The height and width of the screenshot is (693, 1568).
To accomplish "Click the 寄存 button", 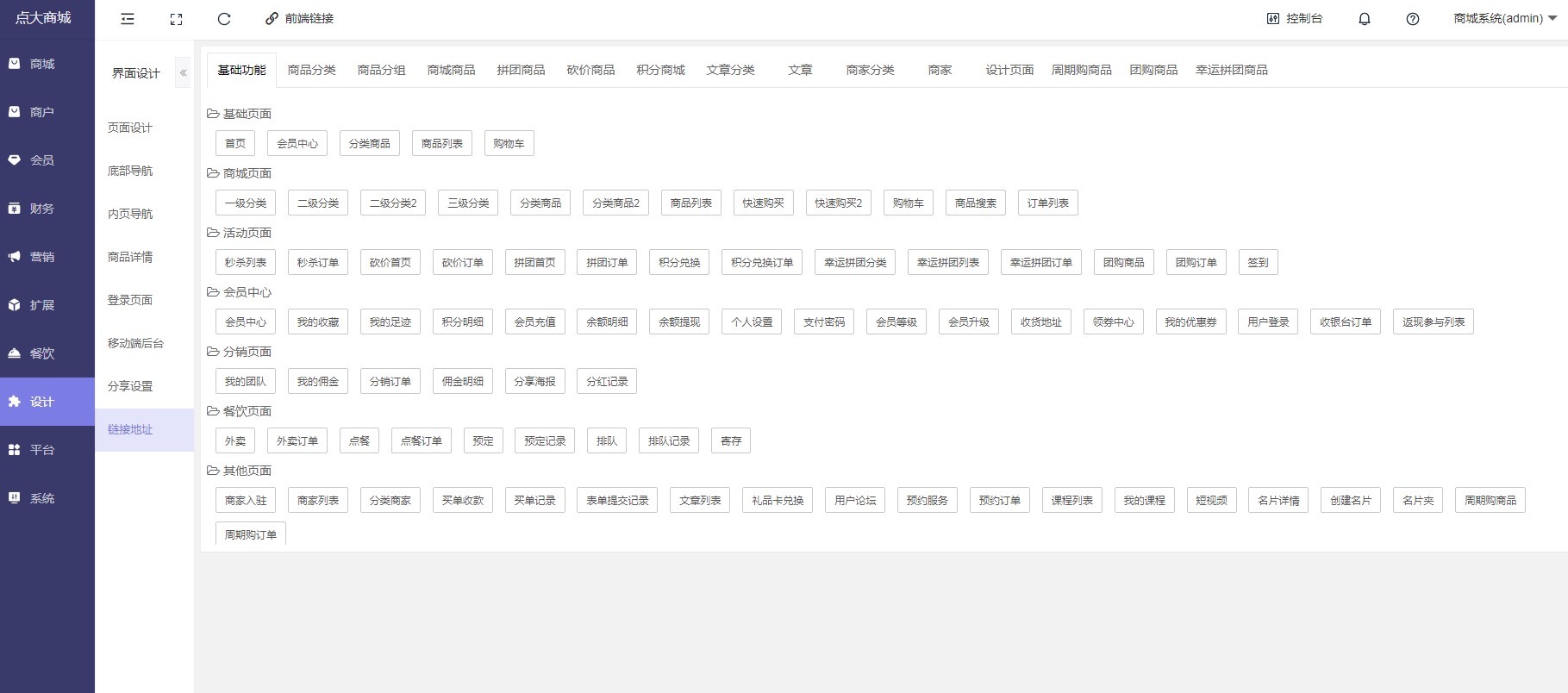I will [x=731, y=440].
